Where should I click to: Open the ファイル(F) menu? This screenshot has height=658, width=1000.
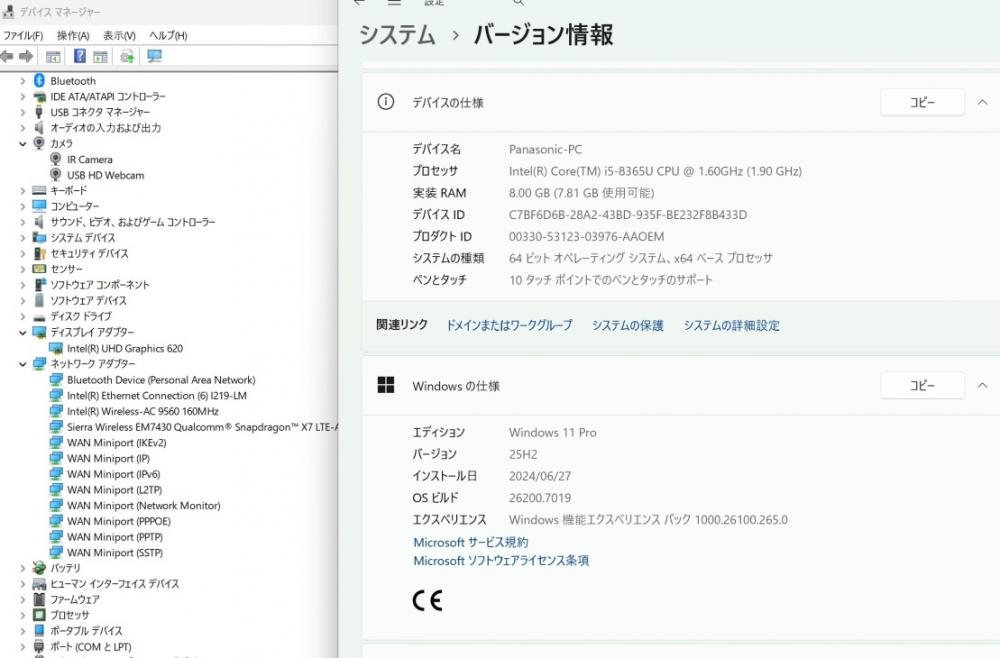(24, 36)
